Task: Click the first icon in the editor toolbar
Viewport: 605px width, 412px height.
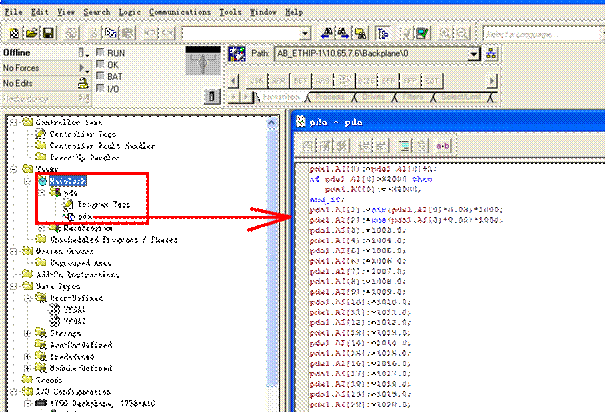Action: tap(307, 146)
